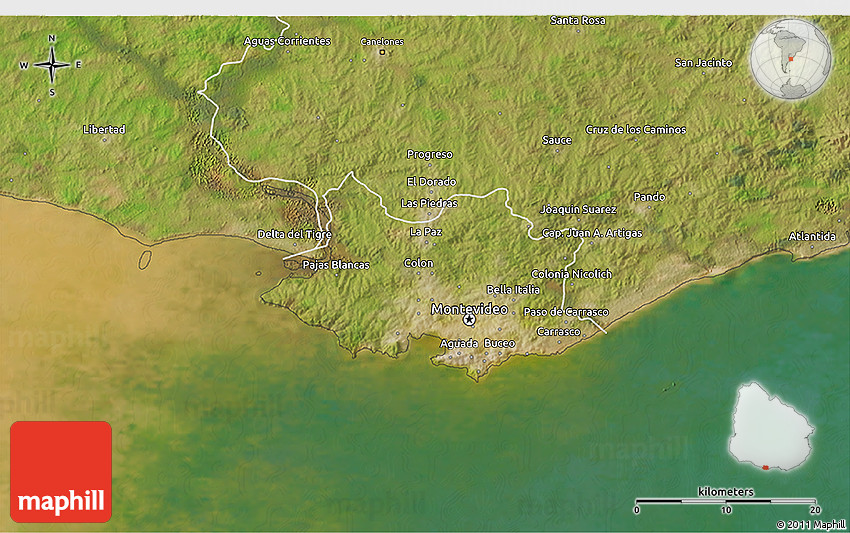Image resolution: width=850 pixels, height=533 pixels.
Task: Click the Santa Rosa label
Action: (x=578, y=20)
